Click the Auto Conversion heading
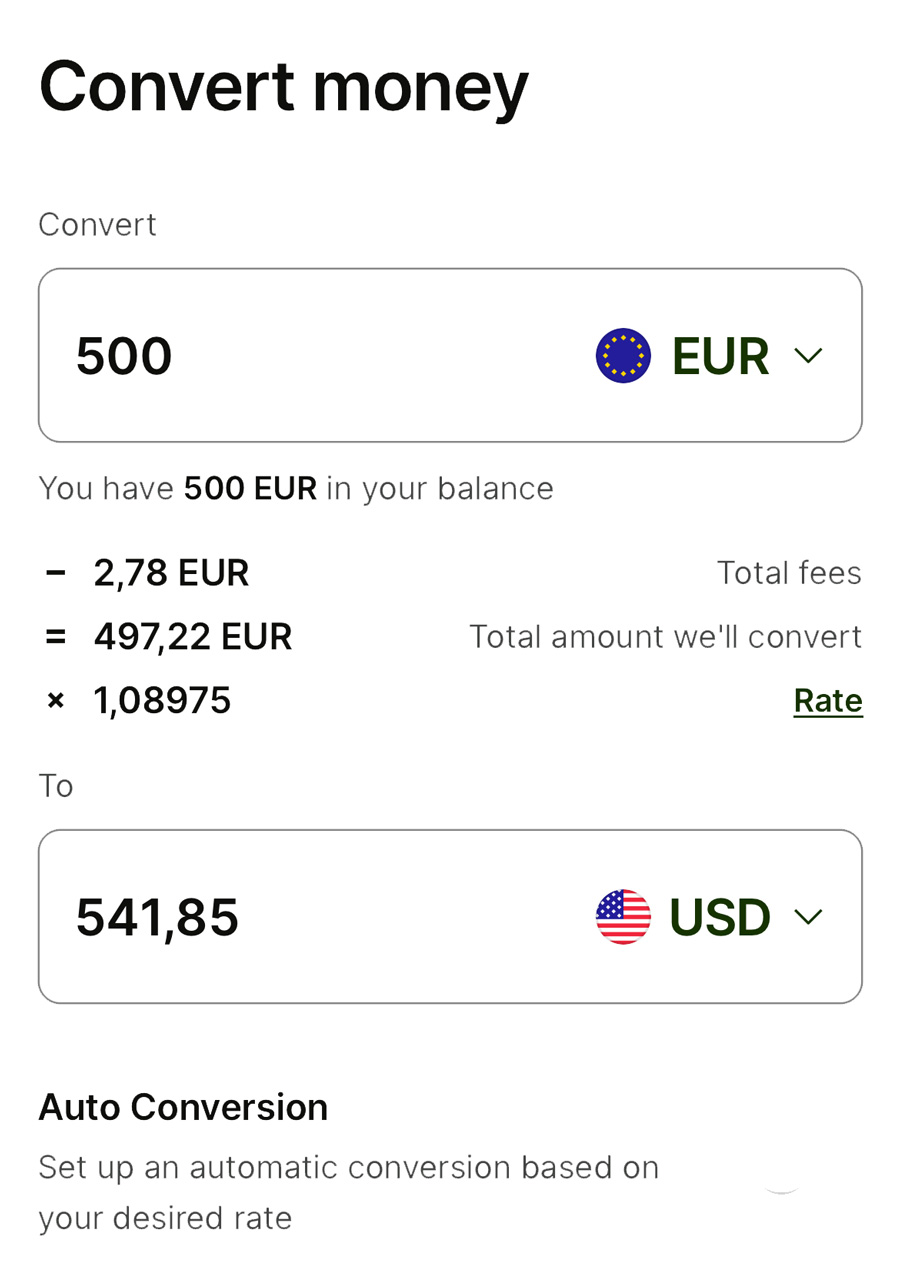 183,1107
